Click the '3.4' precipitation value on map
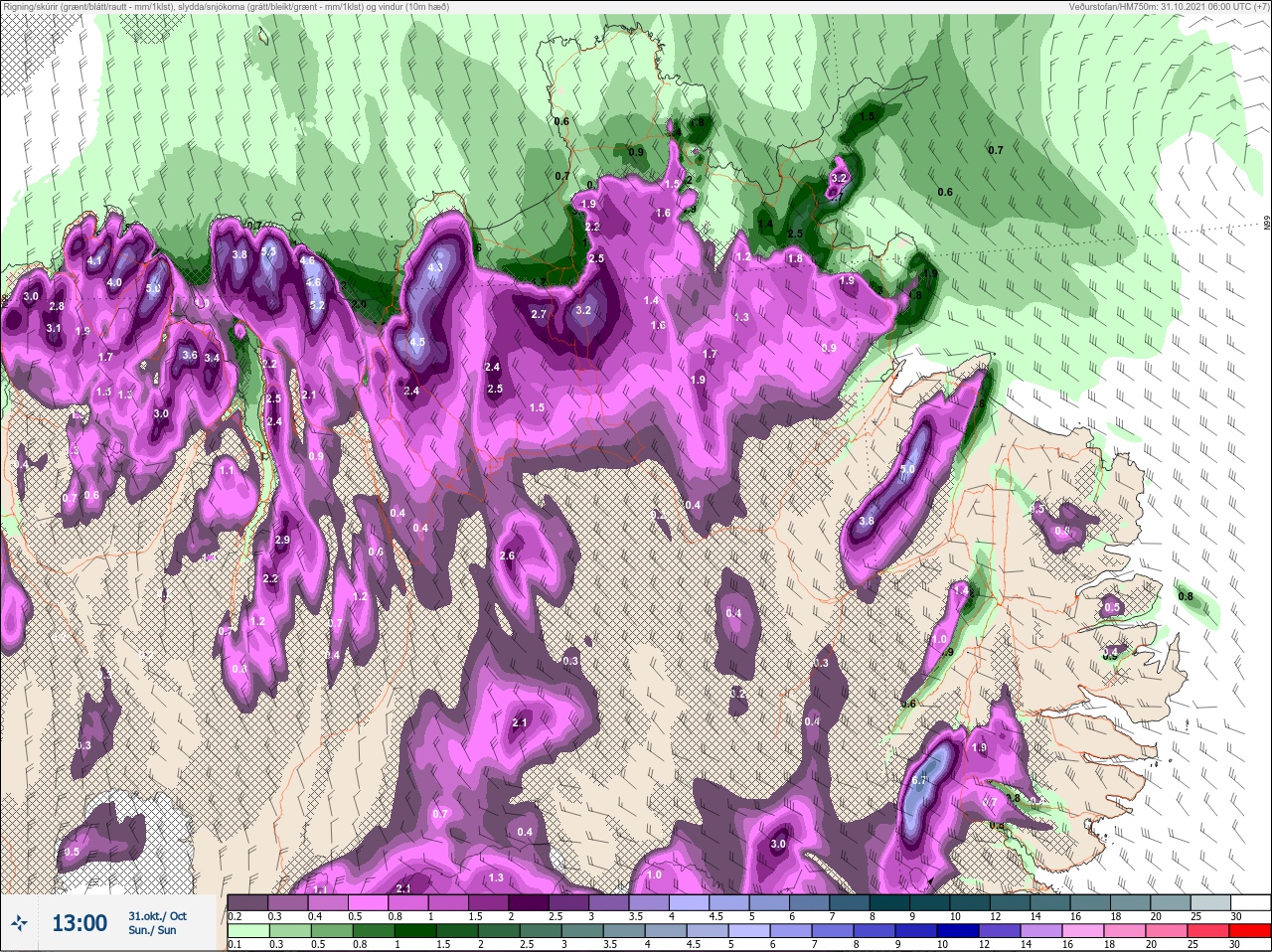This screenshot has width=1272, height=952. [x=212, y=358]
